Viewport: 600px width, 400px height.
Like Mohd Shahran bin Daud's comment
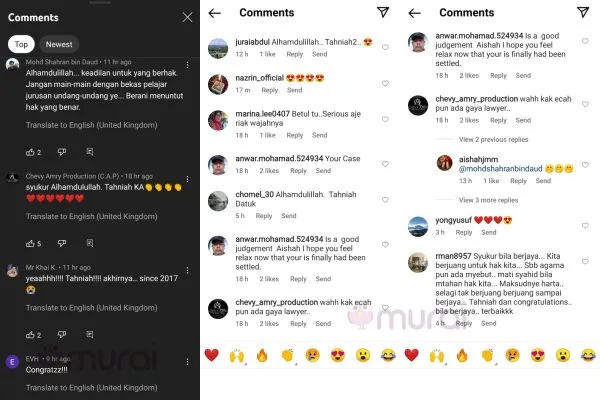tap(30, 152)
